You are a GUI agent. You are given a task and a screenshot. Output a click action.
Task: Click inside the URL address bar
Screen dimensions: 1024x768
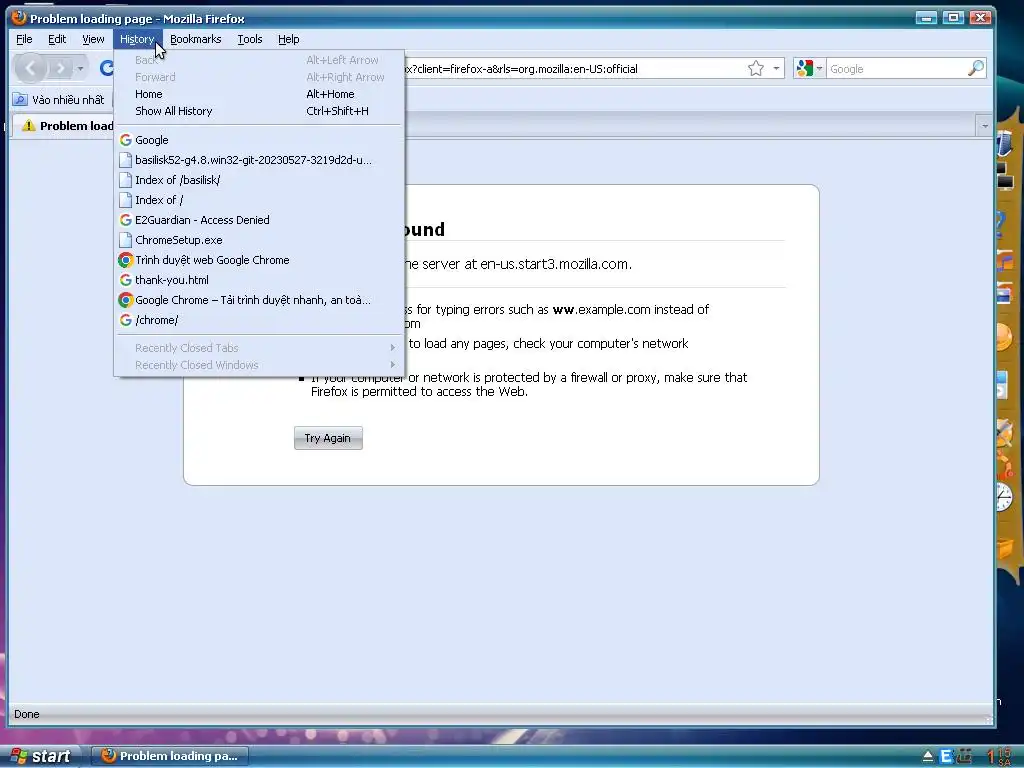(575, 69)
